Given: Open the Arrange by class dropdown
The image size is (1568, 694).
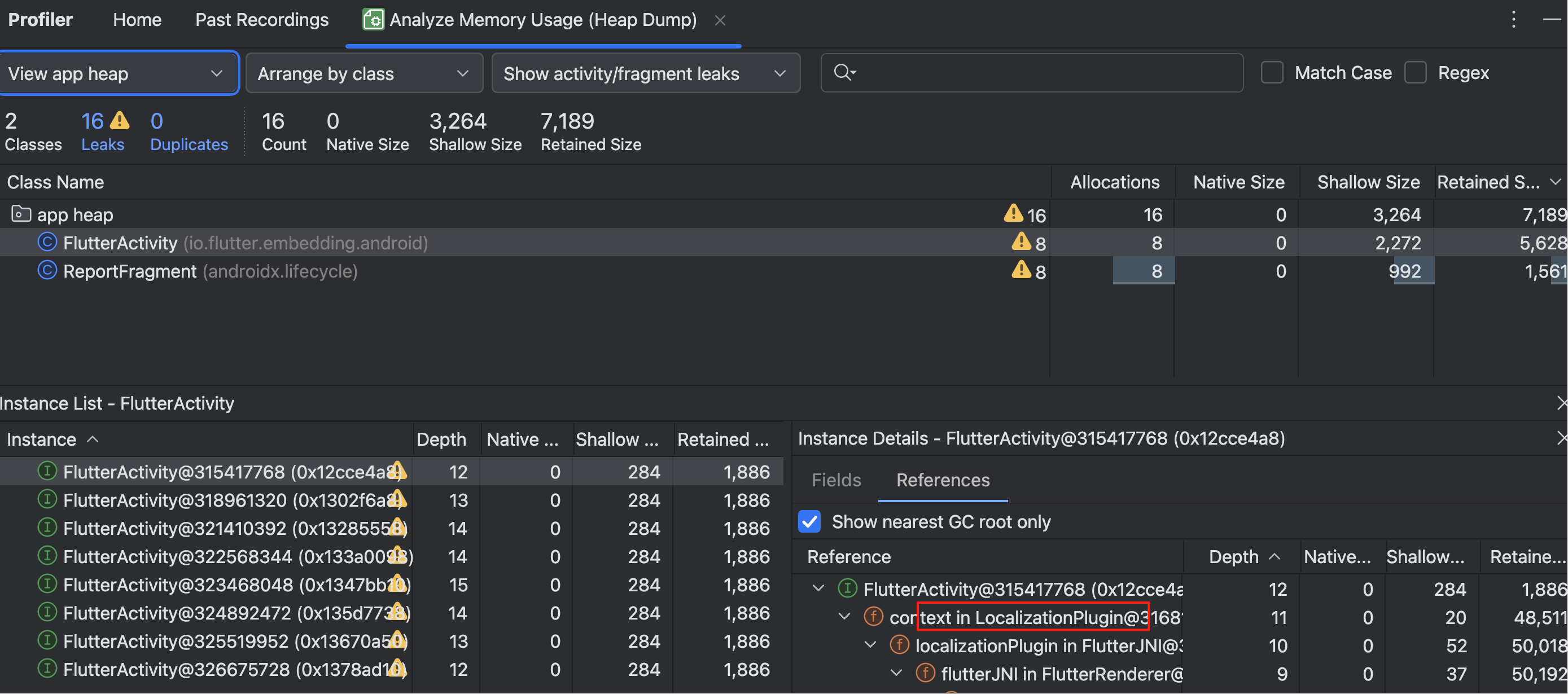Looking at the screenshot, I should pos(363,73).
